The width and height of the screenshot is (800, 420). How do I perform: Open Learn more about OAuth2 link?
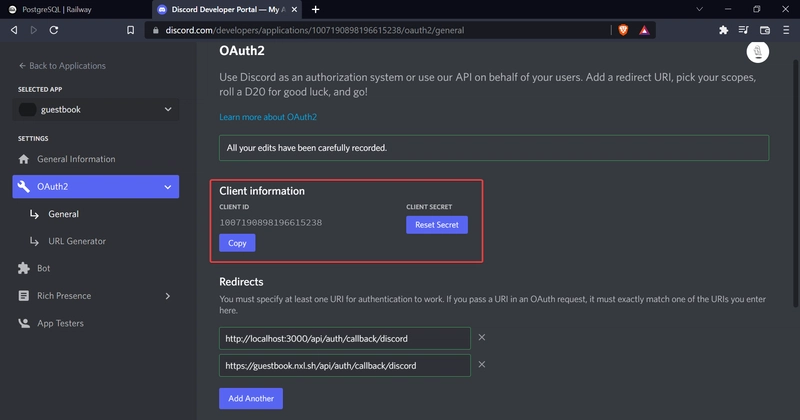tap(268, 117)
